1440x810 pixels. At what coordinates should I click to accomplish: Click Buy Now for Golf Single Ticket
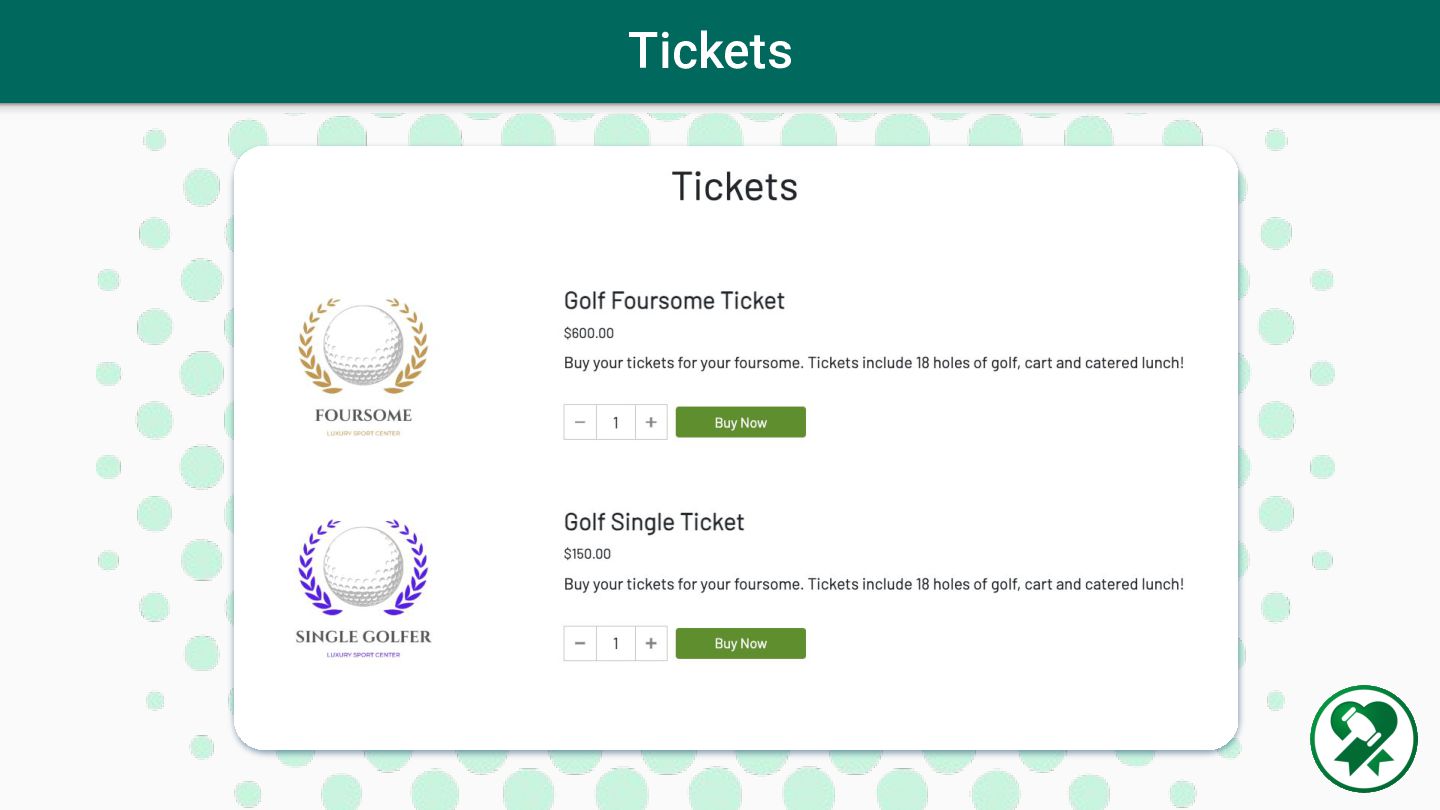[740, 643]
